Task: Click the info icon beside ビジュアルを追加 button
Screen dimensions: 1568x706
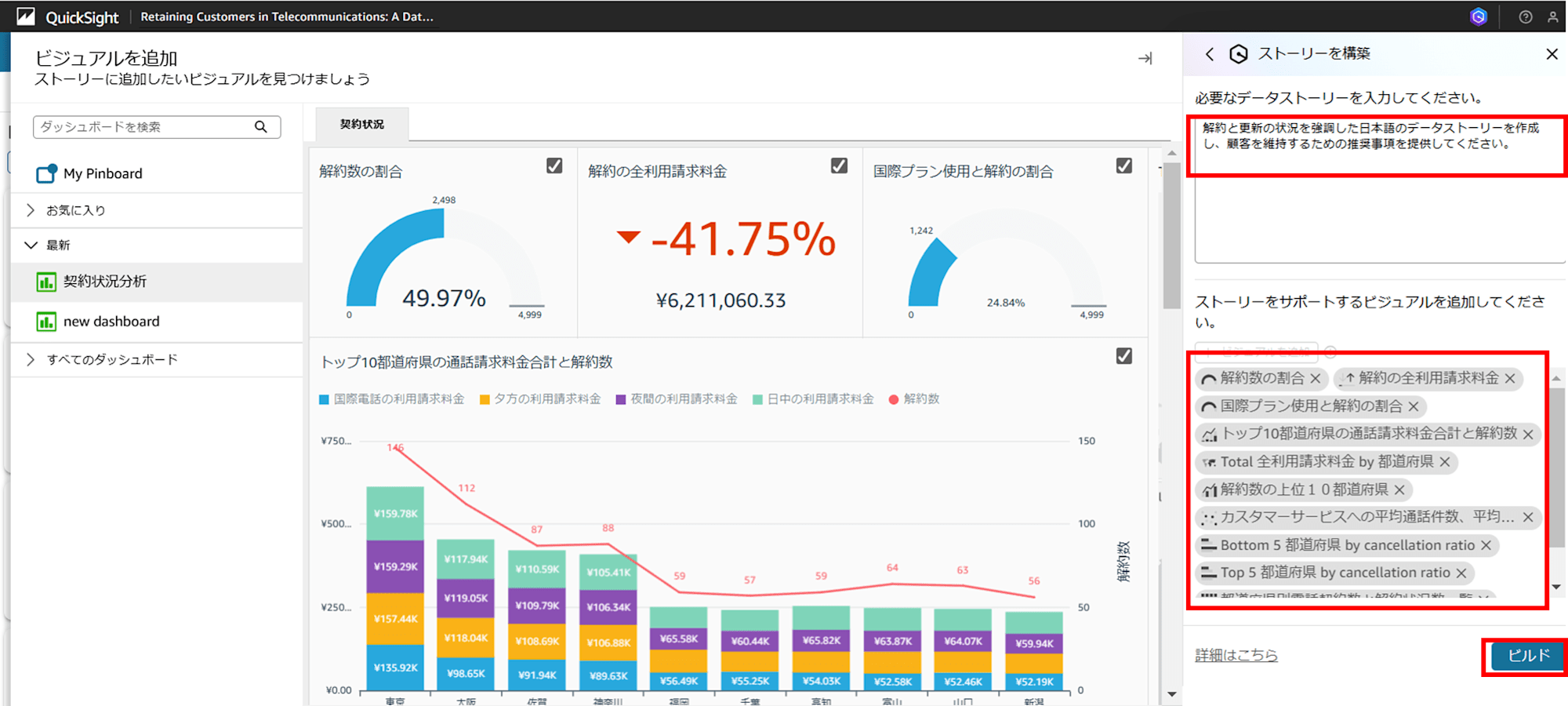Action: 1330,351
